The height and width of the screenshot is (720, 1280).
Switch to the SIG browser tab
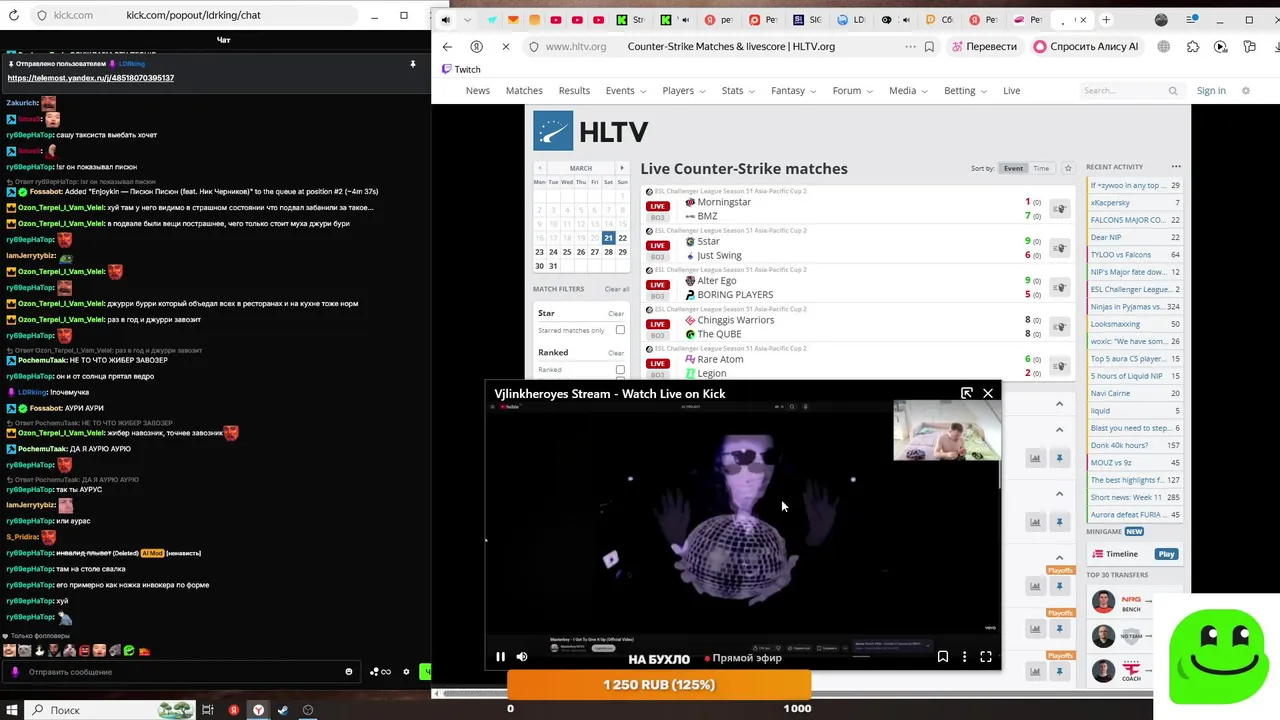pyautogui.click(x=807, y=19)
